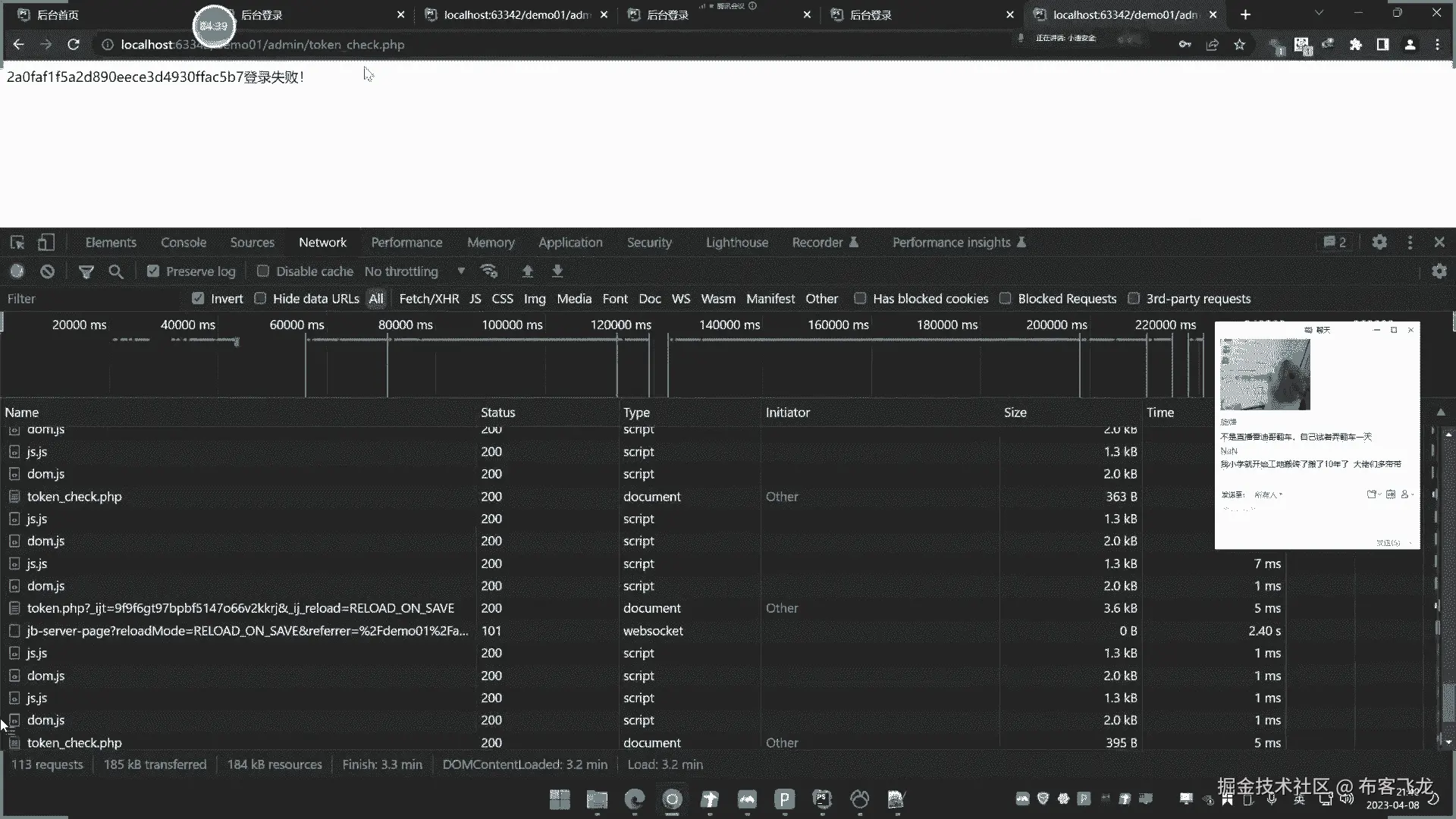
Task: Open the Application panel tab
Action: coord(570,243)
